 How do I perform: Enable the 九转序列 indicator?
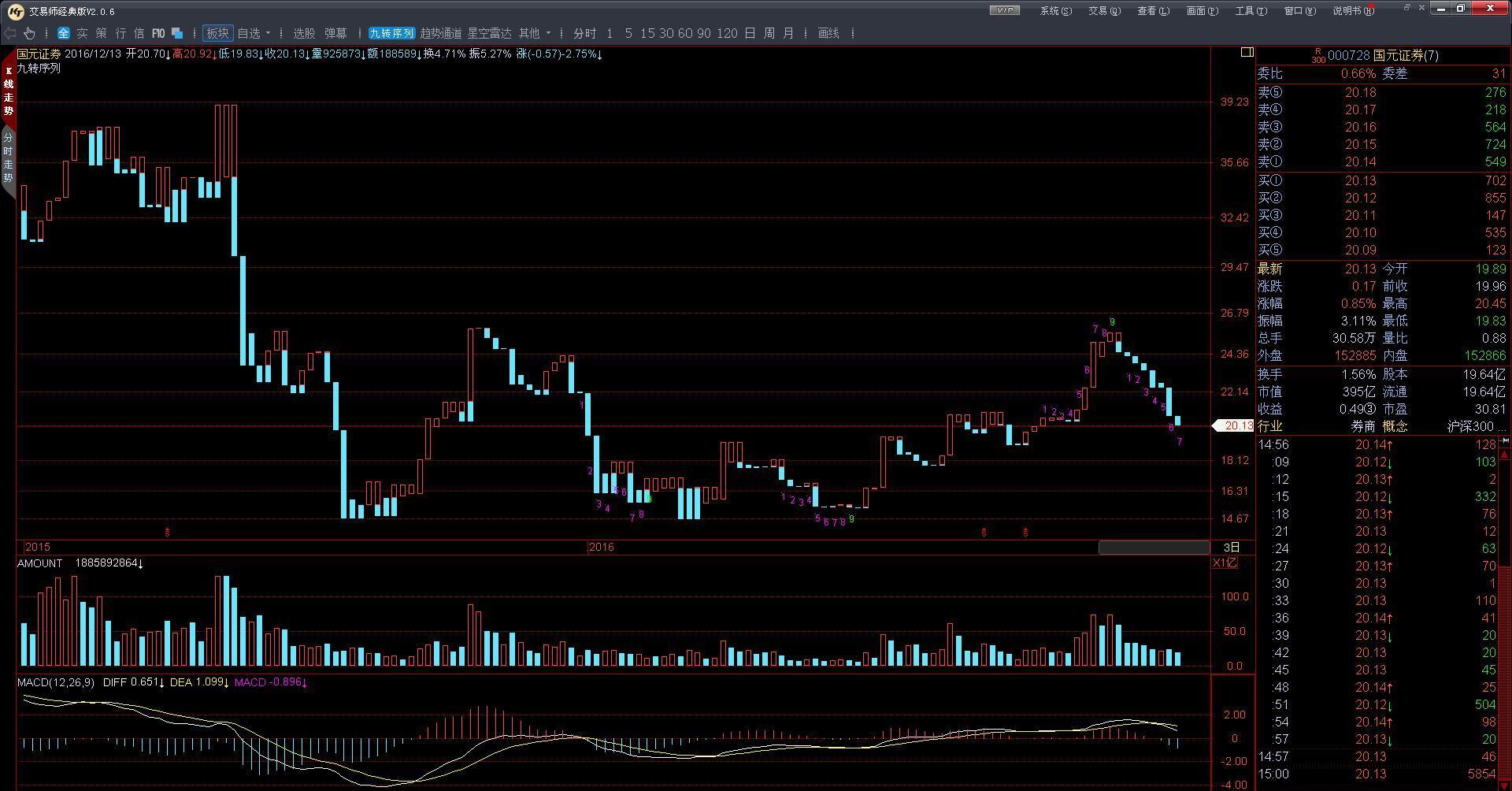391,33
